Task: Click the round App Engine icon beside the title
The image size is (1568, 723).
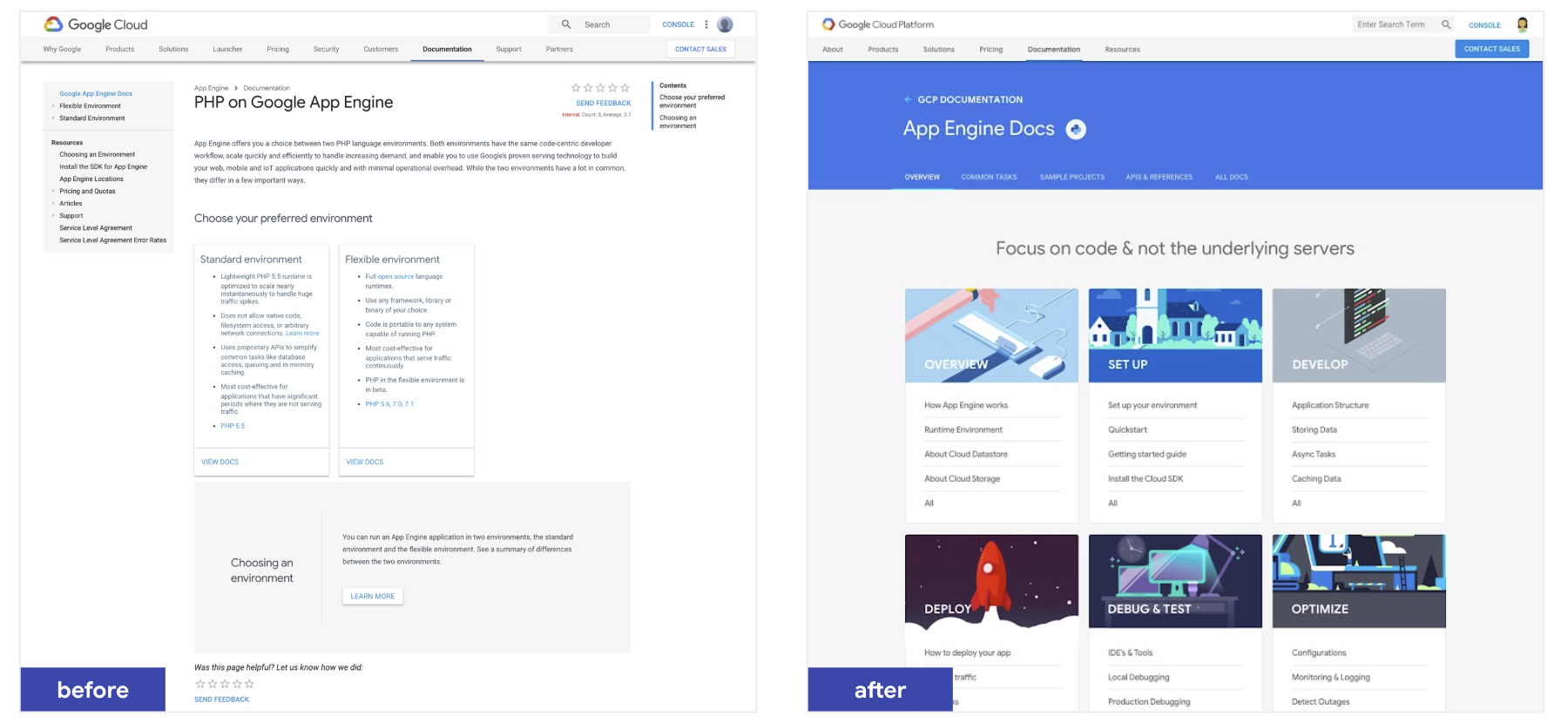Action: tap(1076, 130)
